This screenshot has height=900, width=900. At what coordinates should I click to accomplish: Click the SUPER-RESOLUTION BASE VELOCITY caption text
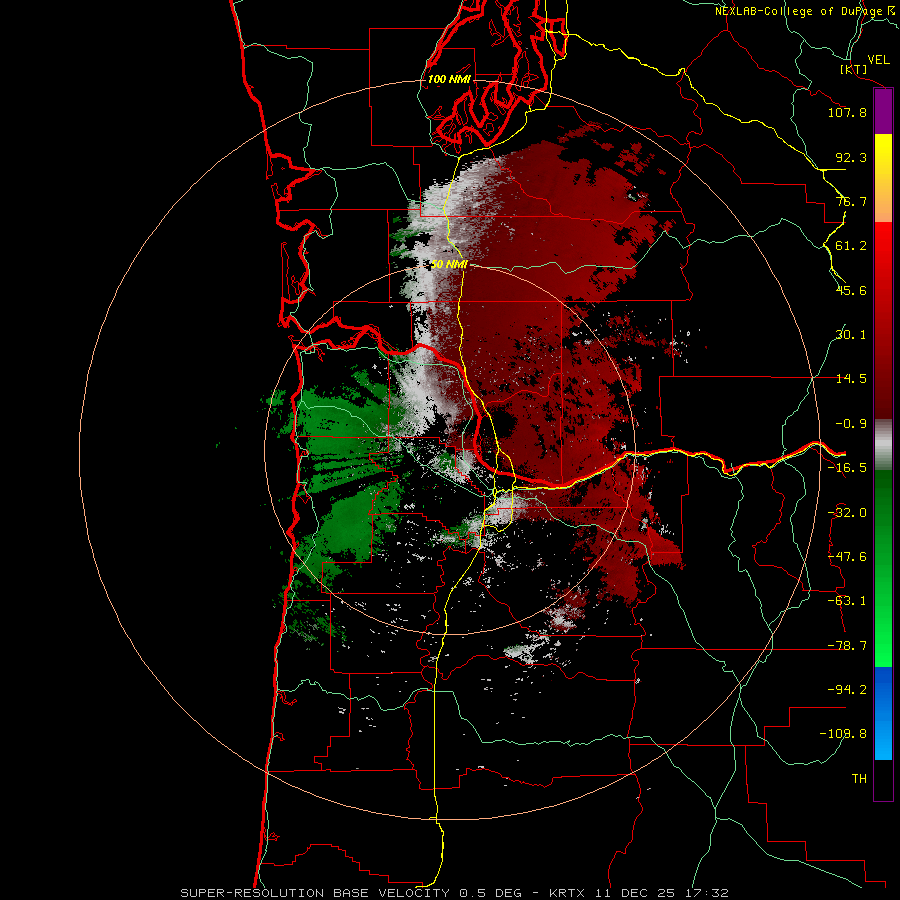[x=317, y=893]
